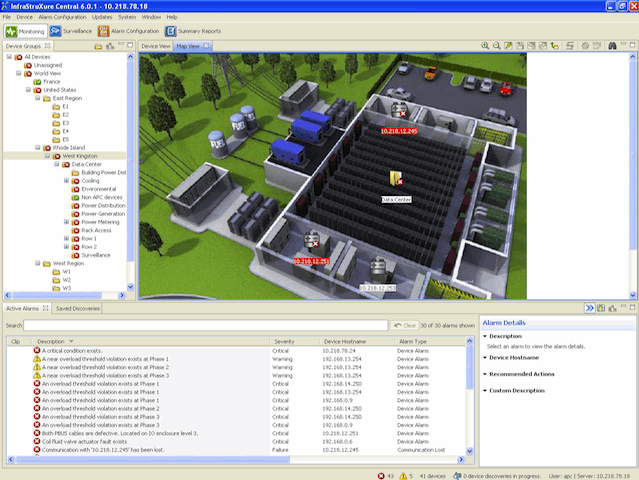Collapse the Custom Description section

[x=485, y=390]
